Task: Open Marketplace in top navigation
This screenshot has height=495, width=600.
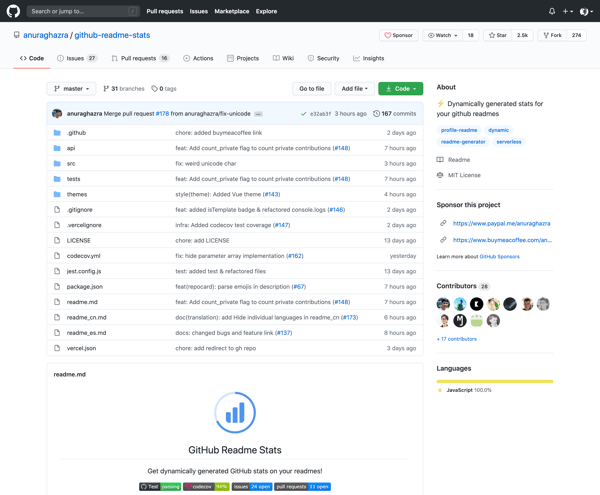Action: [232, 11]
